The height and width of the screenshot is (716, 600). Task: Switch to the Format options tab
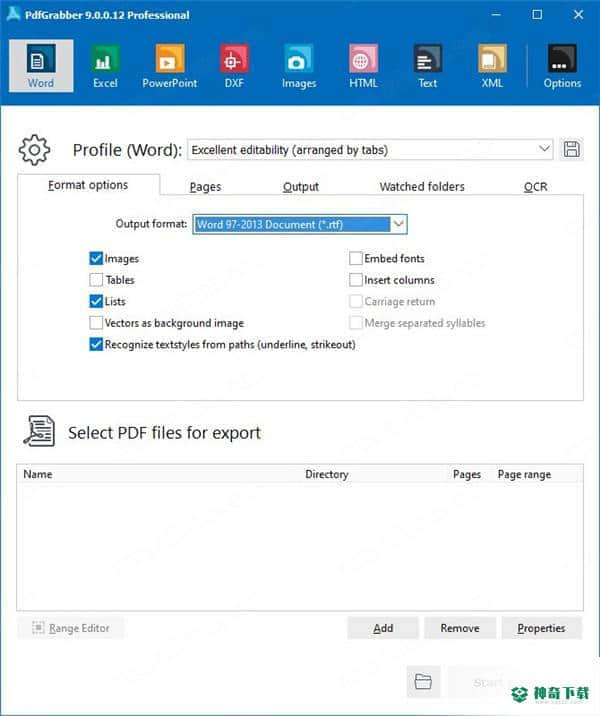click(x=88, y=185)
